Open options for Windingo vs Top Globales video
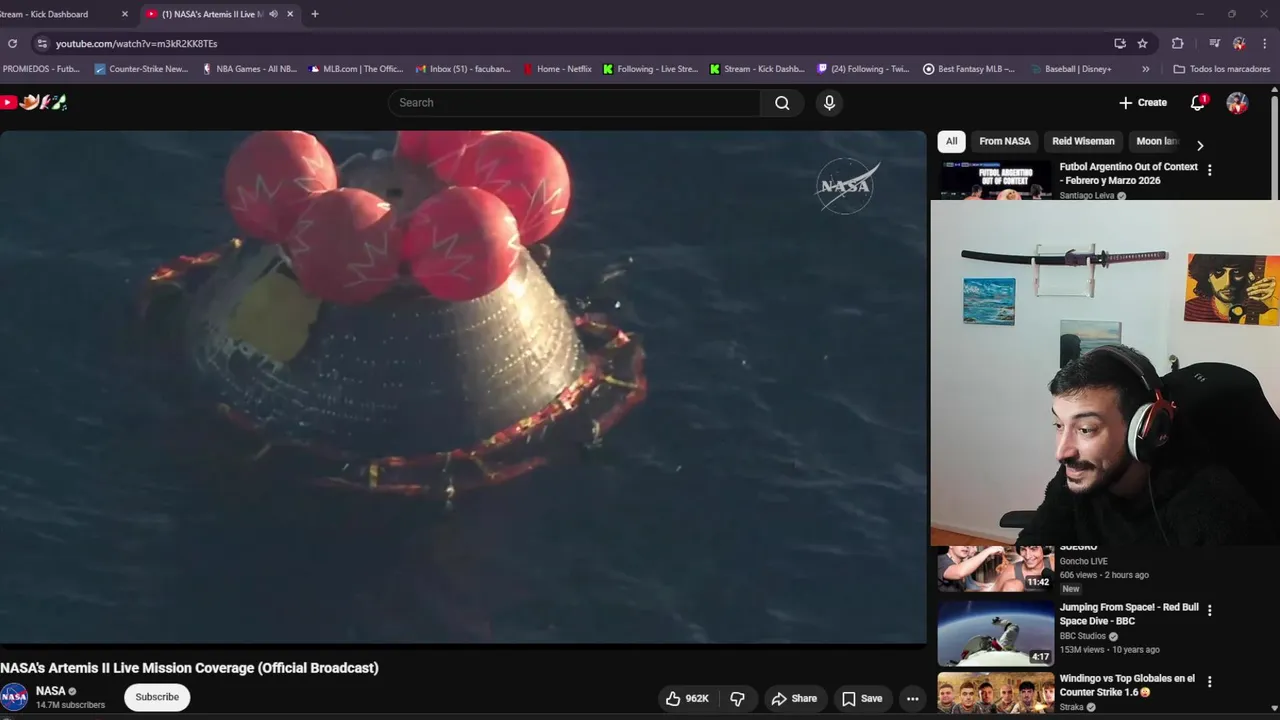This screenshot has height=720, width=1280. (1209, 682)
